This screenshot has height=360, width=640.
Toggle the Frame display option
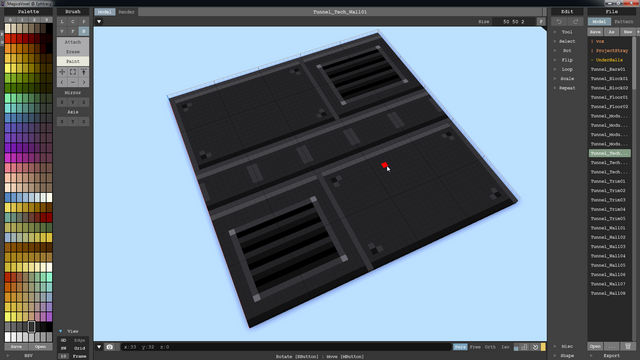(80, 356)
